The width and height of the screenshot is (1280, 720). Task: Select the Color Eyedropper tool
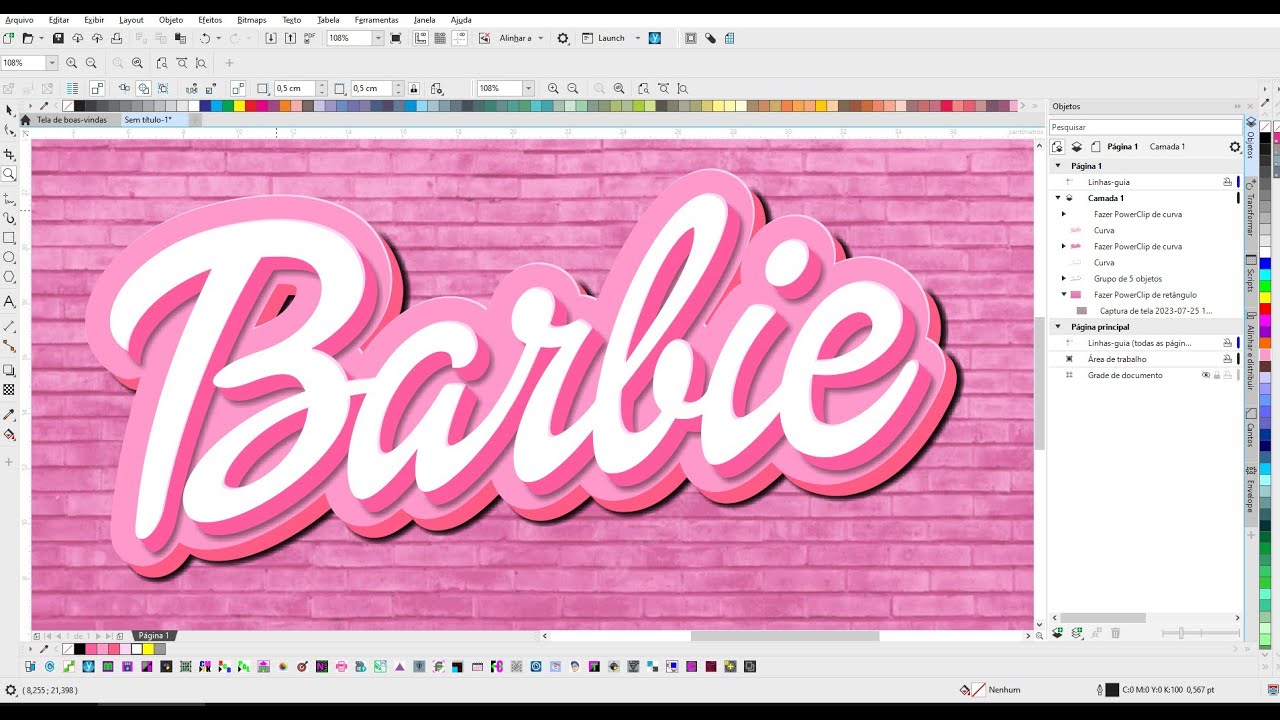tap(9, 414)
